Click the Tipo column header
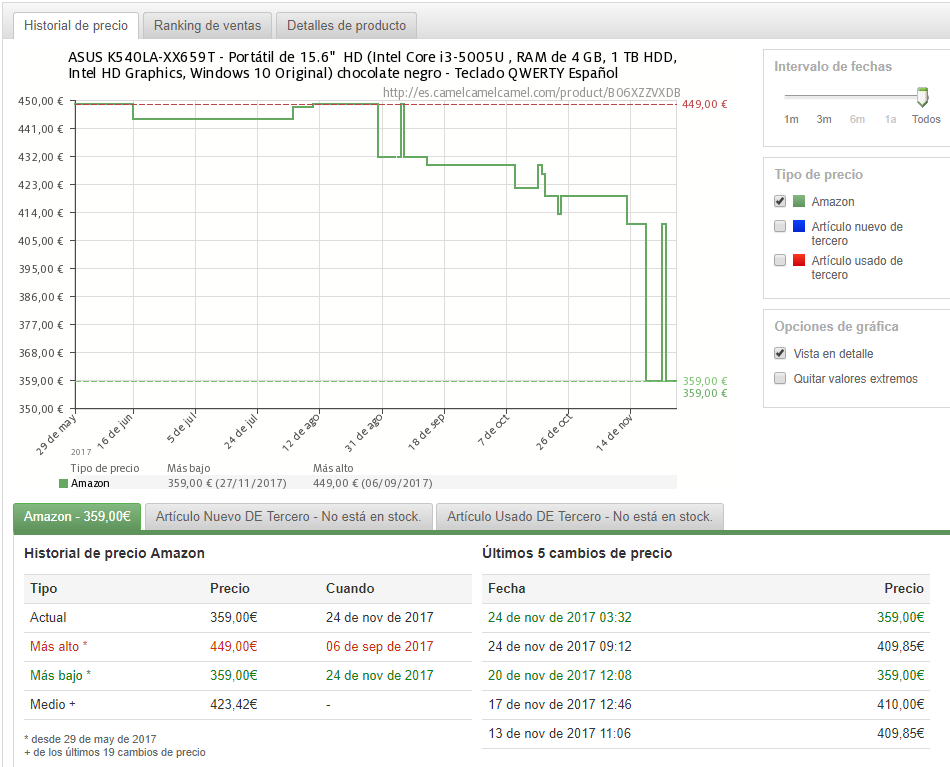950x767 pixels. point(44,588)
